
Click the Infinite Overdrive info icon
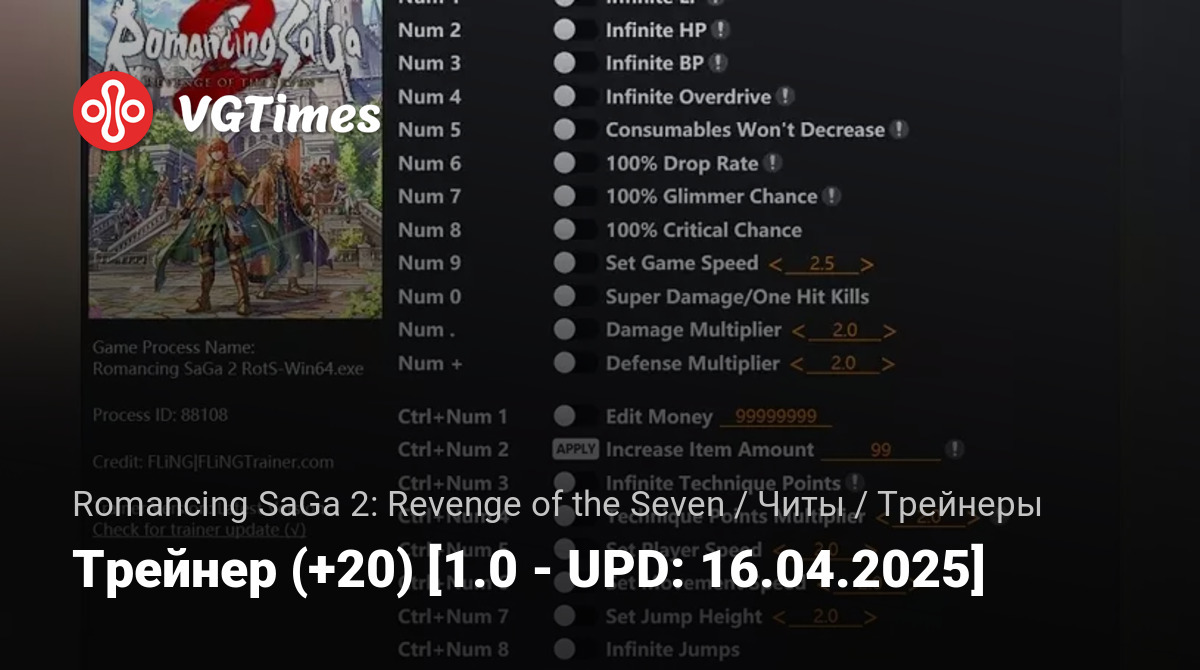786,97
